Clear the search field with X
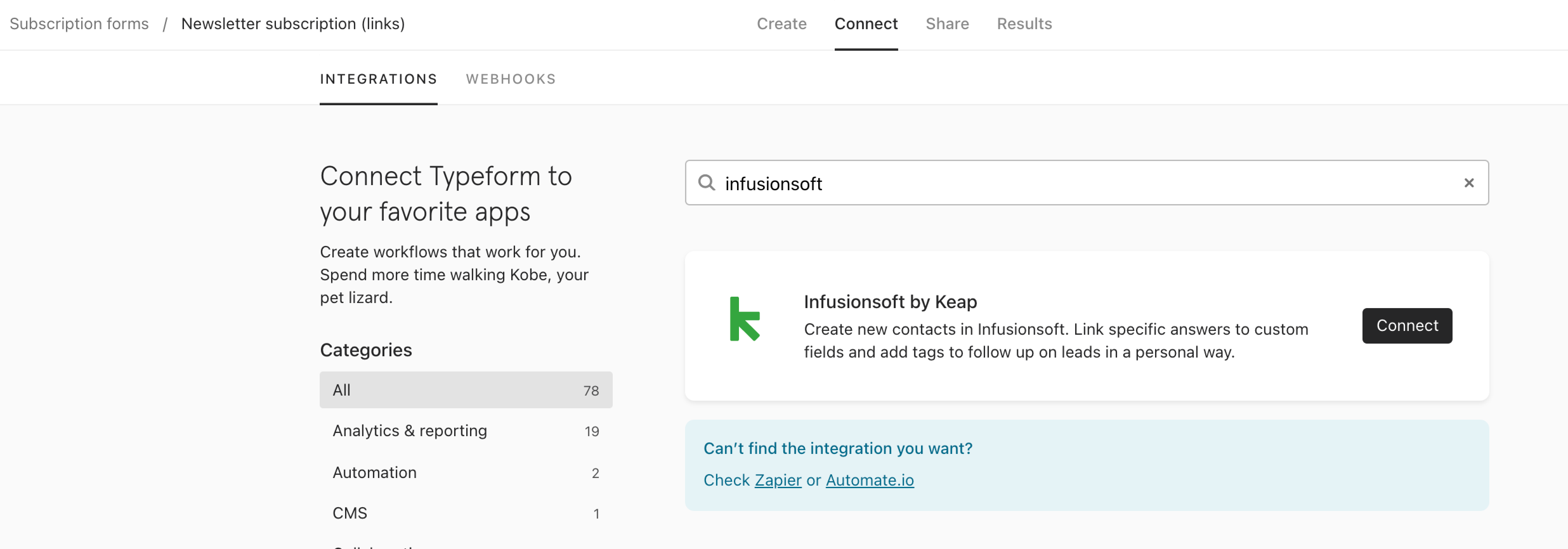Viewport: 1568px width, 549px height. (x=1469, y=183)
